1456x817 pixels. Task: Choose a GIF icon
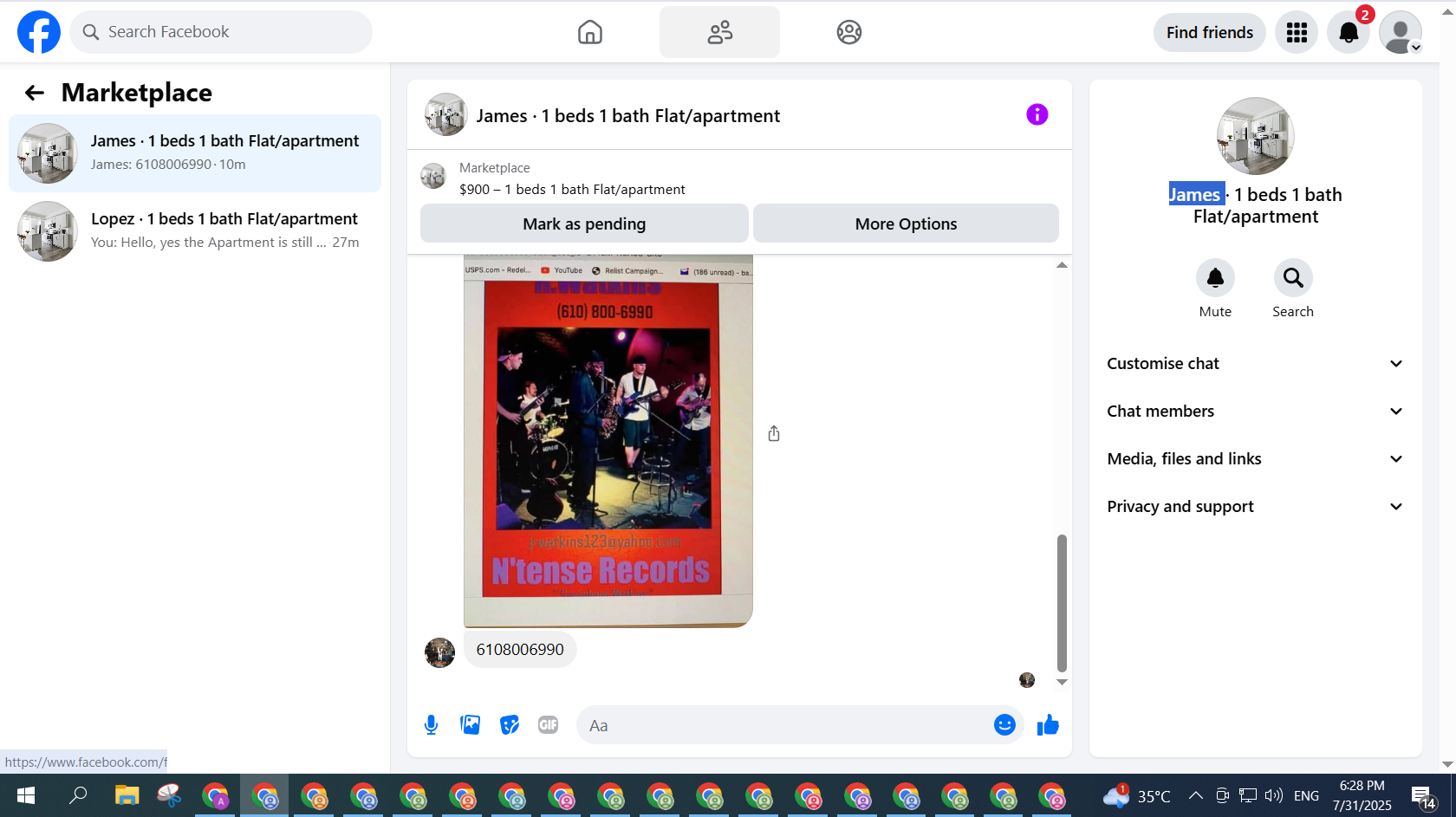click(x=549, y=725)
